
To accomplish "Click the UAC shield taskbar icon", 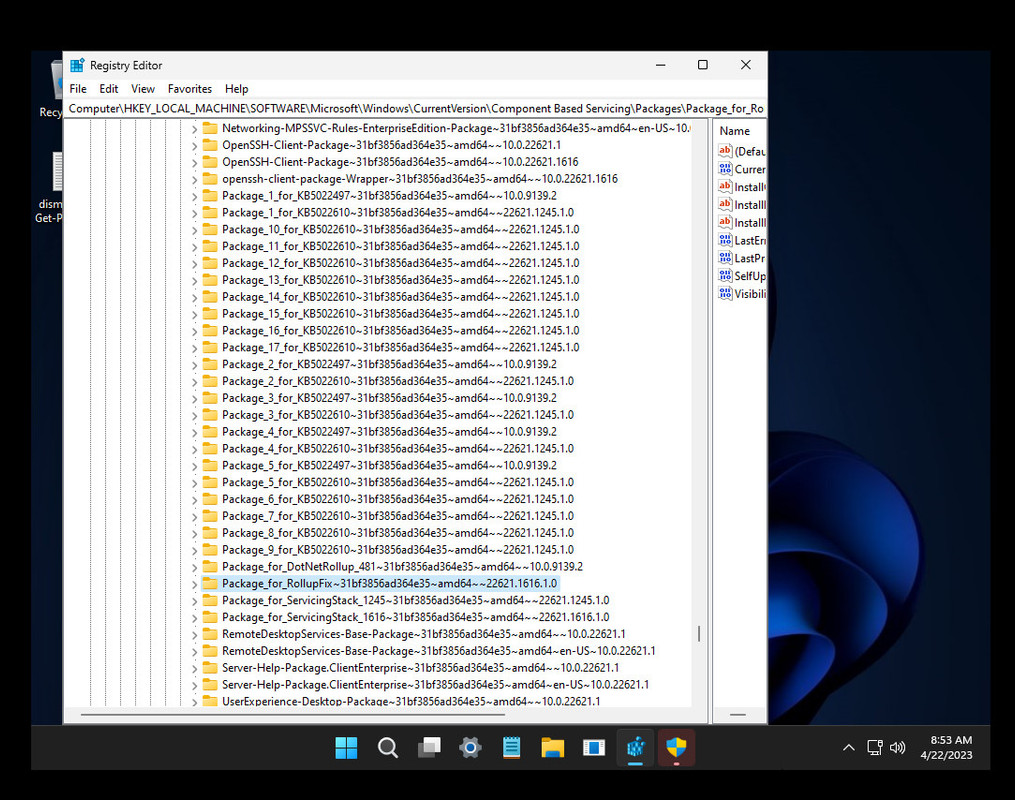I will point(676,748).
